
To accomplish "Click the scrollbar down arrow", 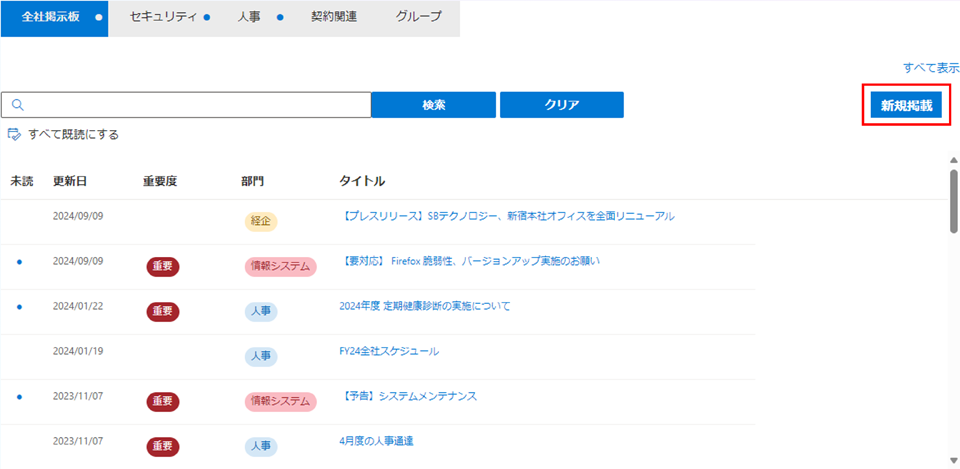I will pyautogui.click(x=953, y=460).
